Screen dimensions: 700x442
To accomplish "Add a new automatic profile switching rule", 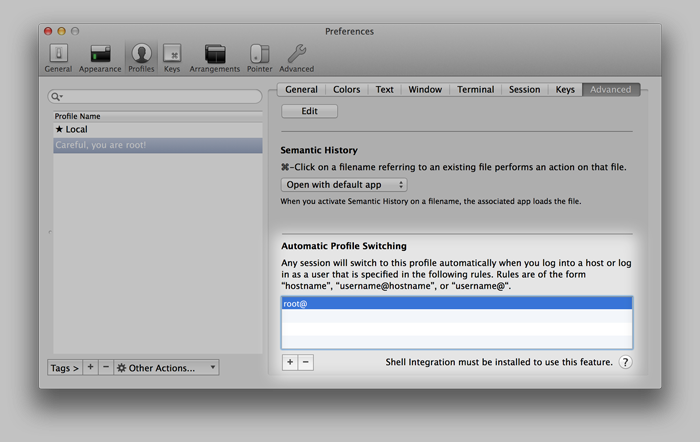I will [290, 362].
